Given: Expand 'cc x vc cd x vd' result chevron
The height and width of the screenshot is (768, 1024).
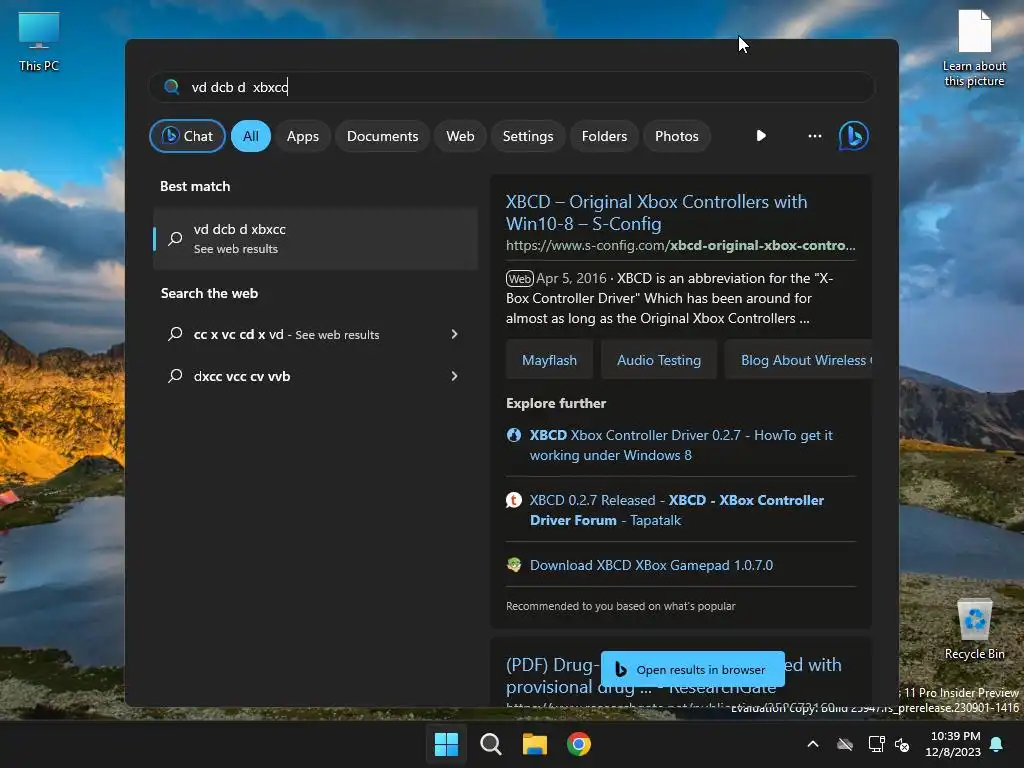Looking at the screenshot, I should tap(455, 334).
